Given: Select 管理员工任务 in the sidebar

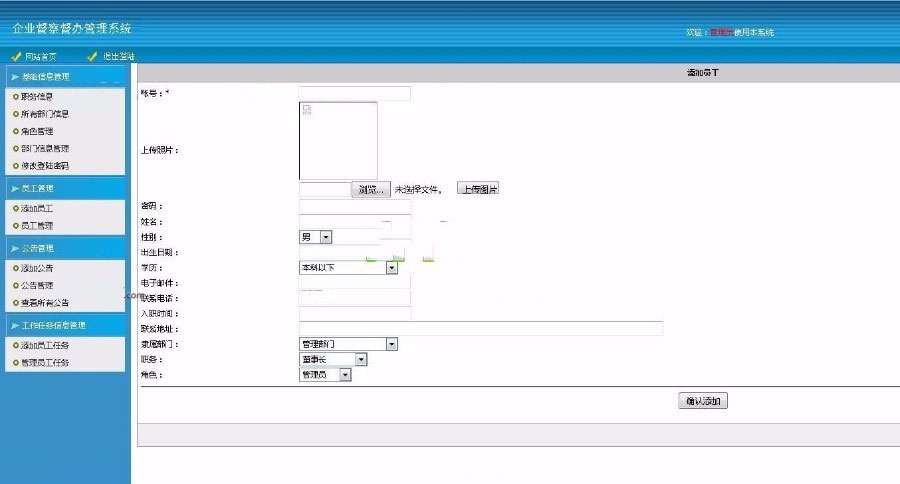Looking at the screenshot, I should click(44, 362).
